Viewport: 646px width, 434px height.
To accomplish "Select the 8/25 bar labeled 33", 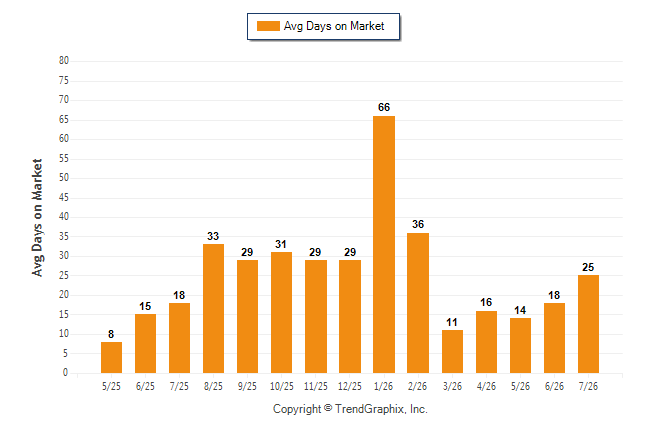I will coord(213,309).
